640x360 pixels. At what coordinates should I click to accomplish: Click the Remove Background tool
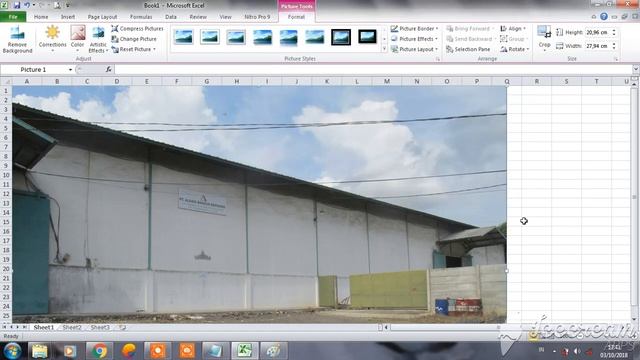[x=17, y=40]
